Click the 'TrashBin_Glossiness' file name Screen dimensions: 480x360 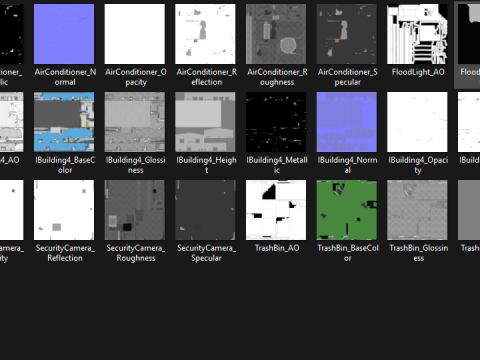(x=419, y=253)
